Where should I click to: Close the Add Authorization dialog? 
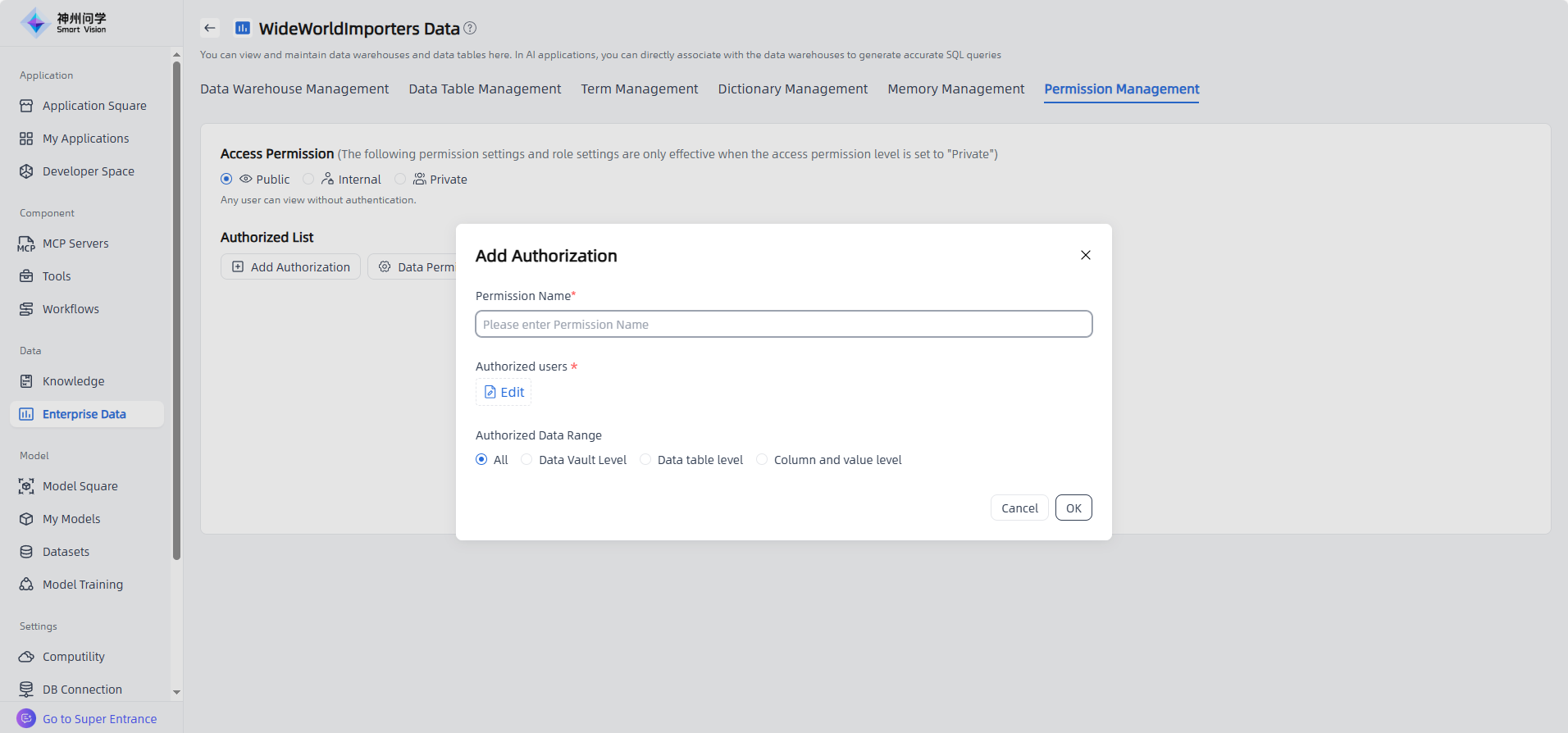pos(1085,255)
